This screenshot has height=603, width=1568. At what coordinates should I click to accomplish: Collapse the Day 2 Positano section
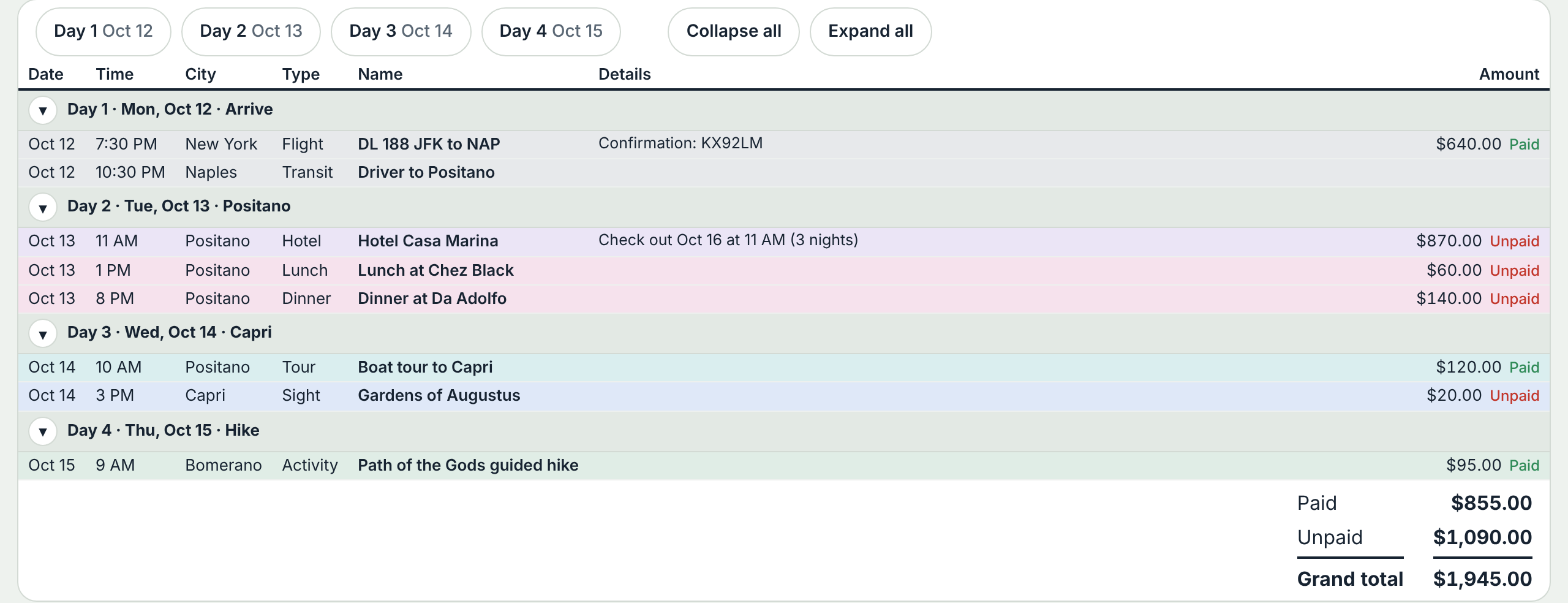click(43, 207)
